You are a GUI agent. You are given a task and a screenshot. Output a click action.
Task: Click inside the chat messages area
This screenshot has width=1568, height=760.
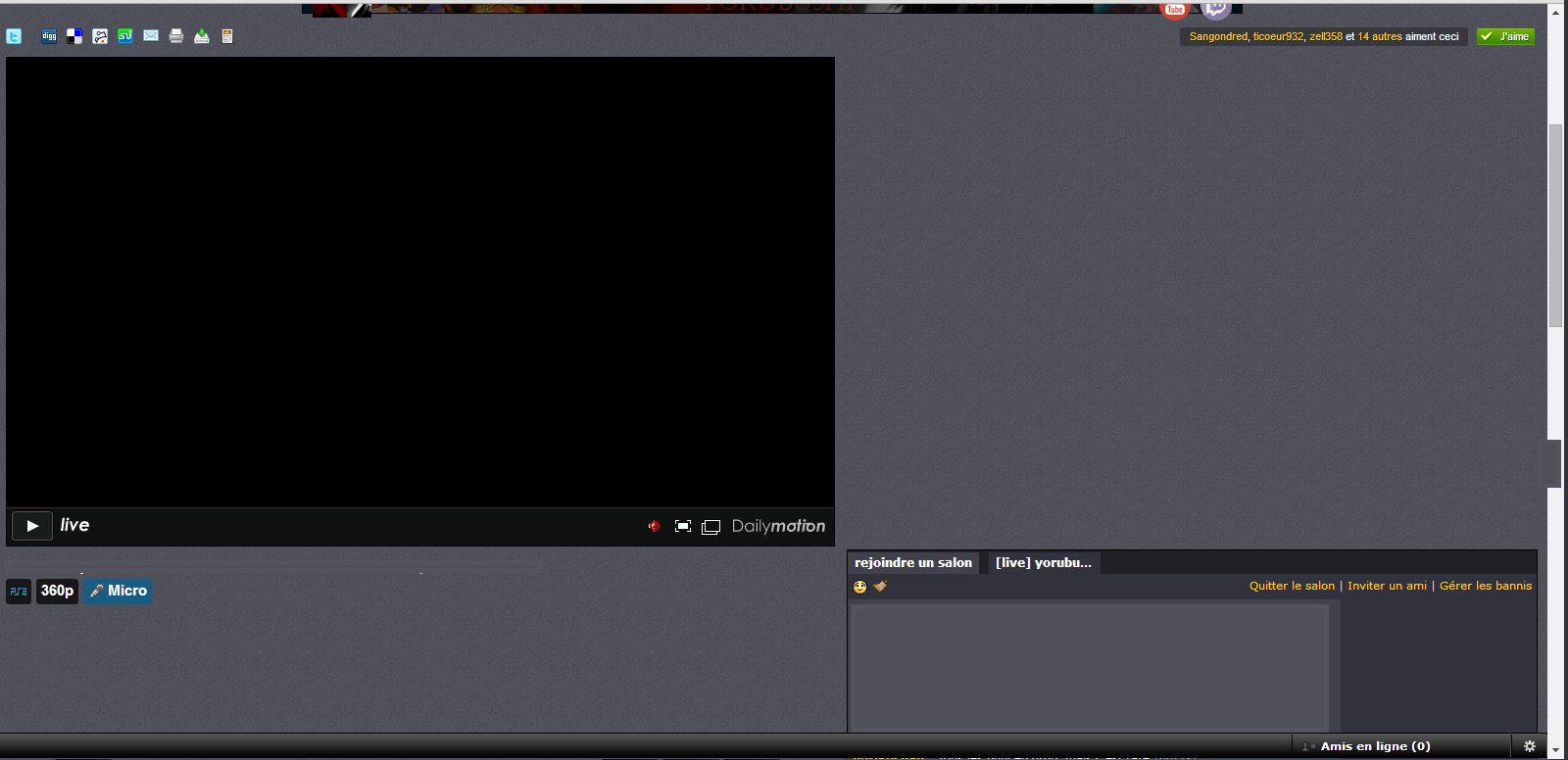[x=1090, y=666]
